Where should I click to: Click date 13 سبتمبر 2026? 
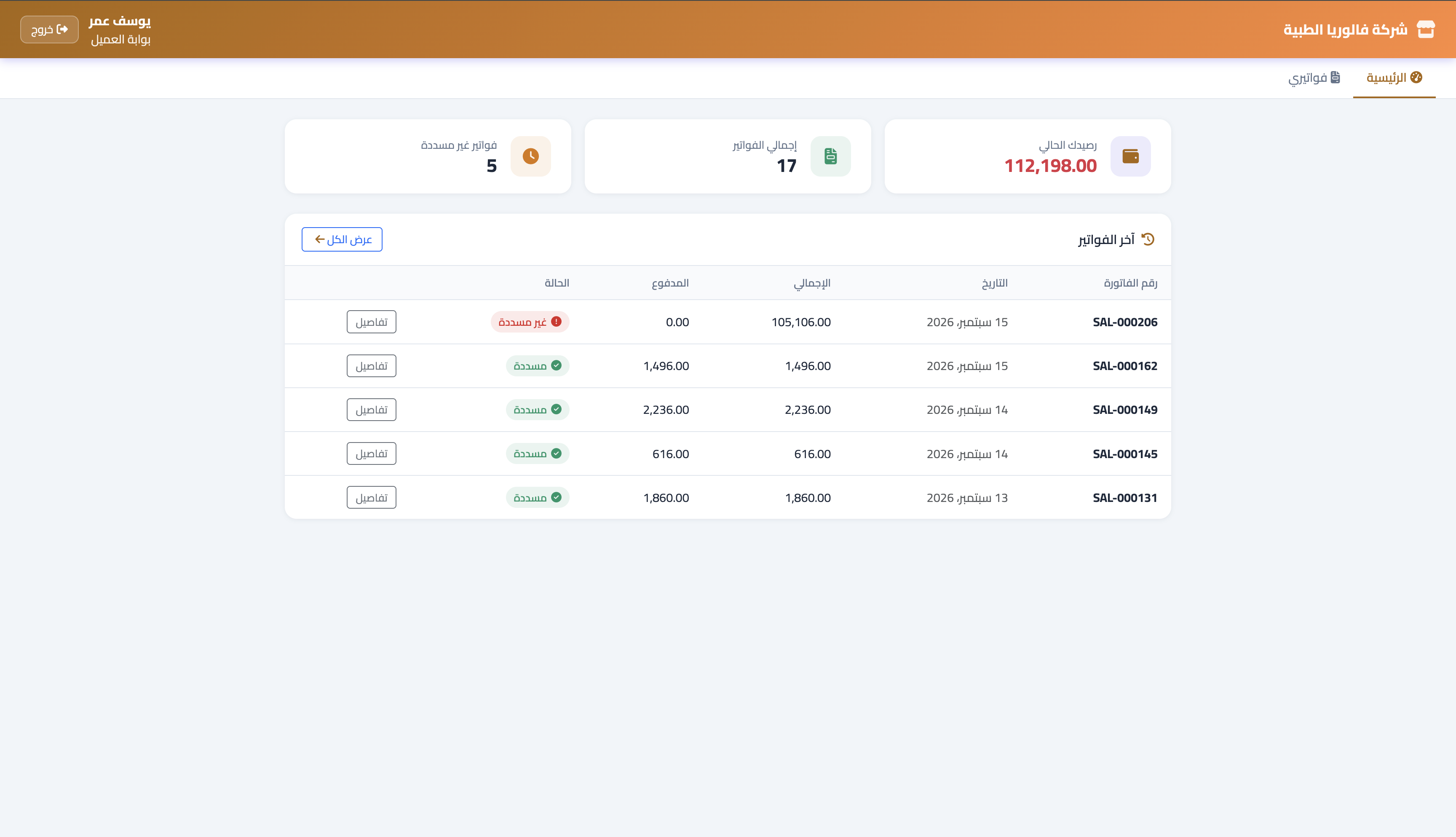click(x=967, y=498)
